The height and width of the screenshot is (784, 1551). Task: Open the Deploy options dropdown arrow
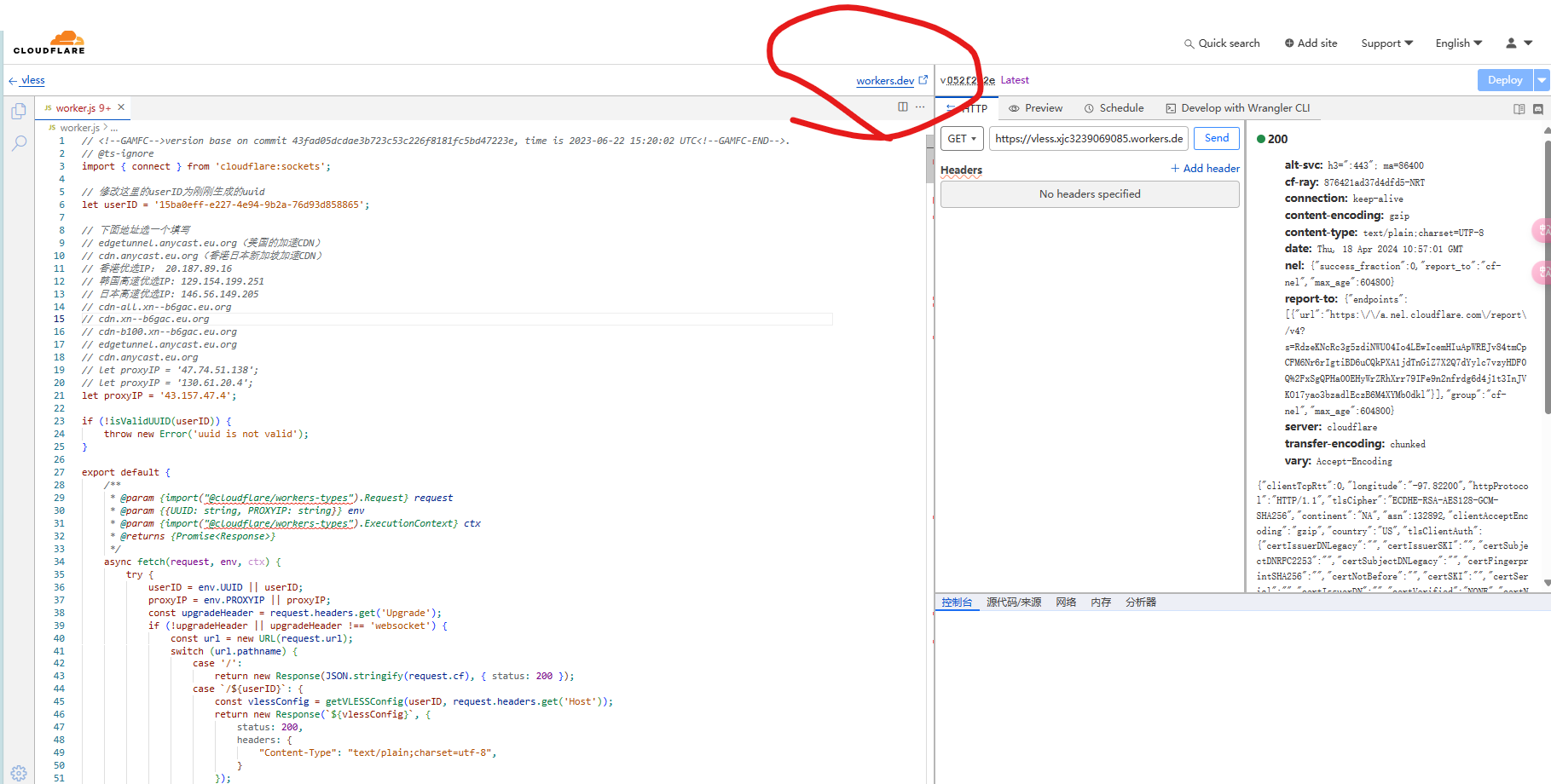coord(1542,80)
